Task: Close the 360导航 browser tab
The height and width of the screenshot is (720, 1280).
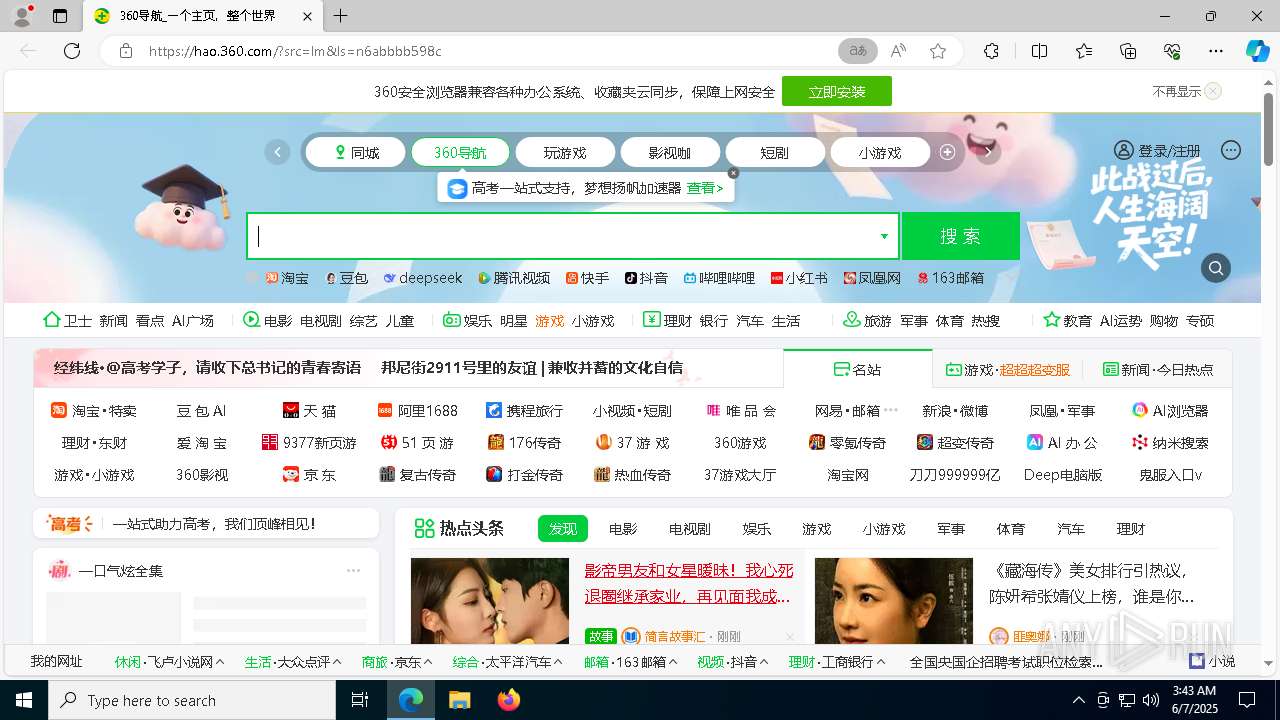Action: 308,16
